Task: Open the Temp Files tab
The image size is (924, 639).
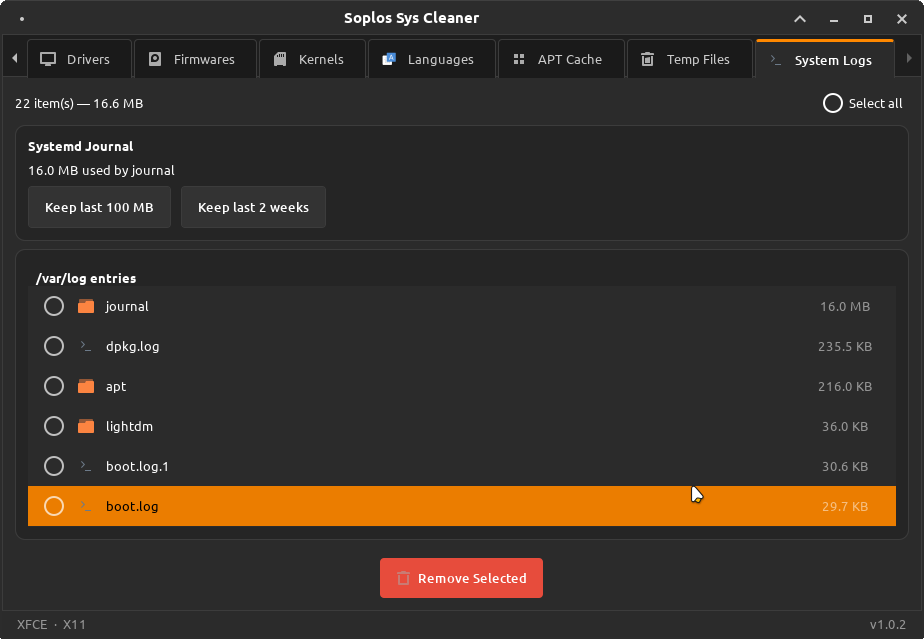Action: [690, 59]
